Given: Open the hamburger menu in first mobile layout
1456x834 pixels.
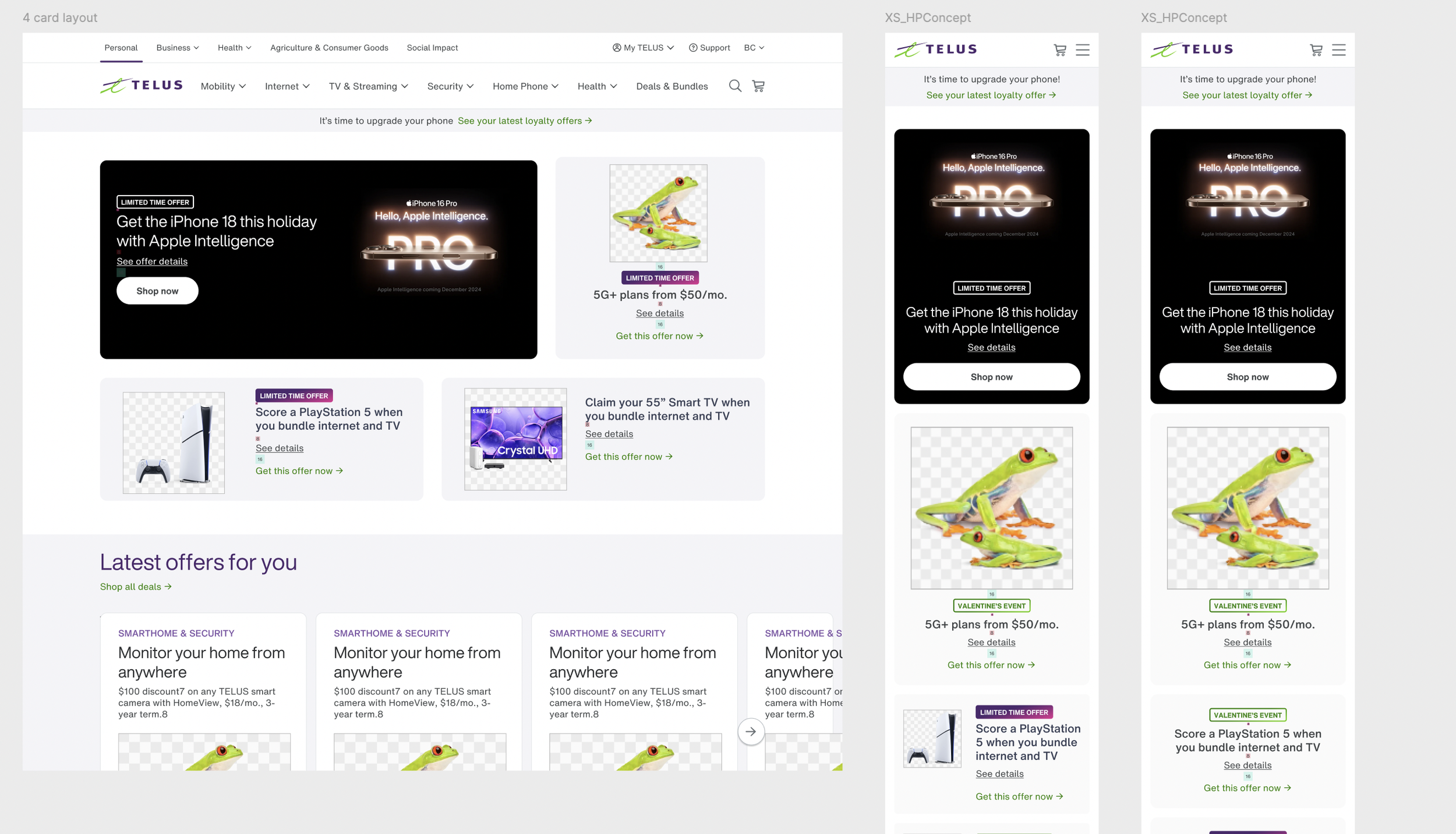Looking at the screenshot, I should (1082, 50).
